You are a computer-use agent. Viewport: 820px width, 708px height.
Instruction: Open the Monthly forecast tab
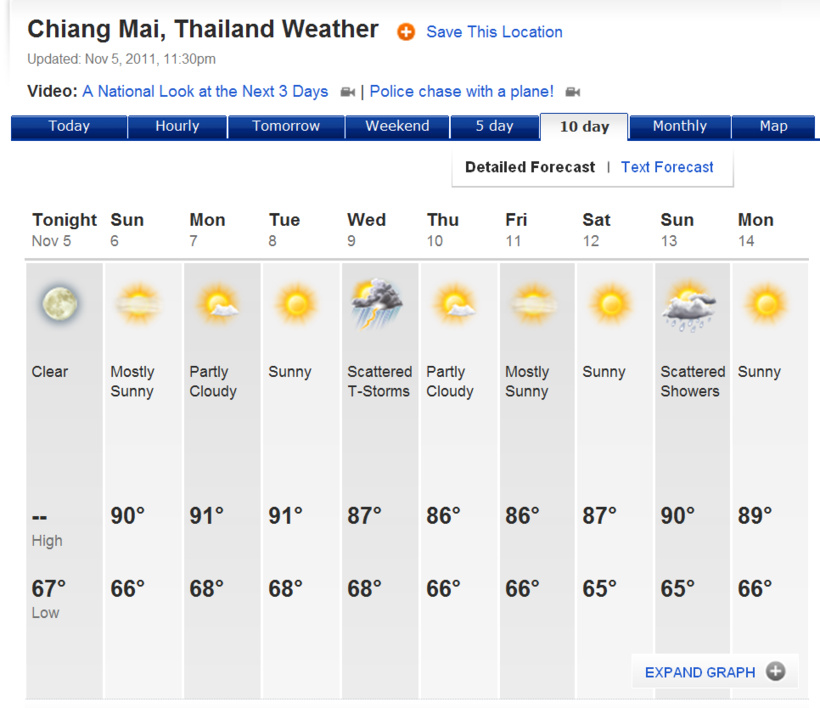point(679,127)
